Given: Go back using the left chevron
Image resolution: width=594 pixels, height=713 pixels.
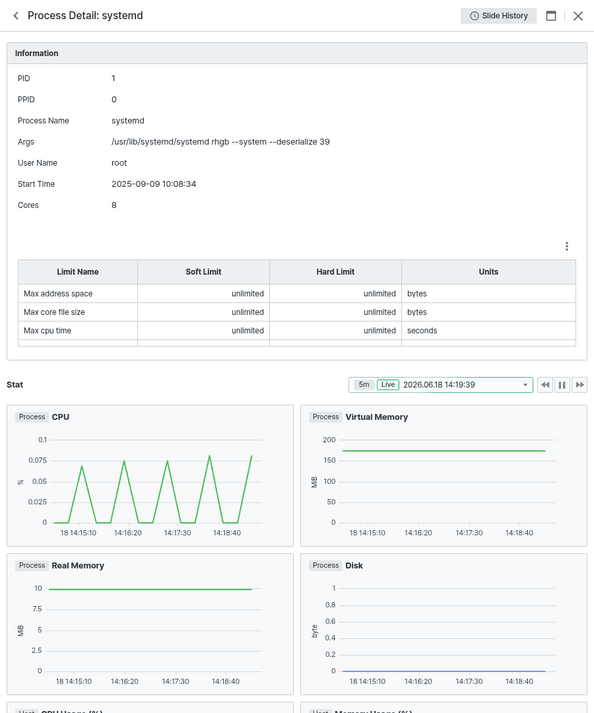Looking at the screenshot, I should (x=16, y=16).
